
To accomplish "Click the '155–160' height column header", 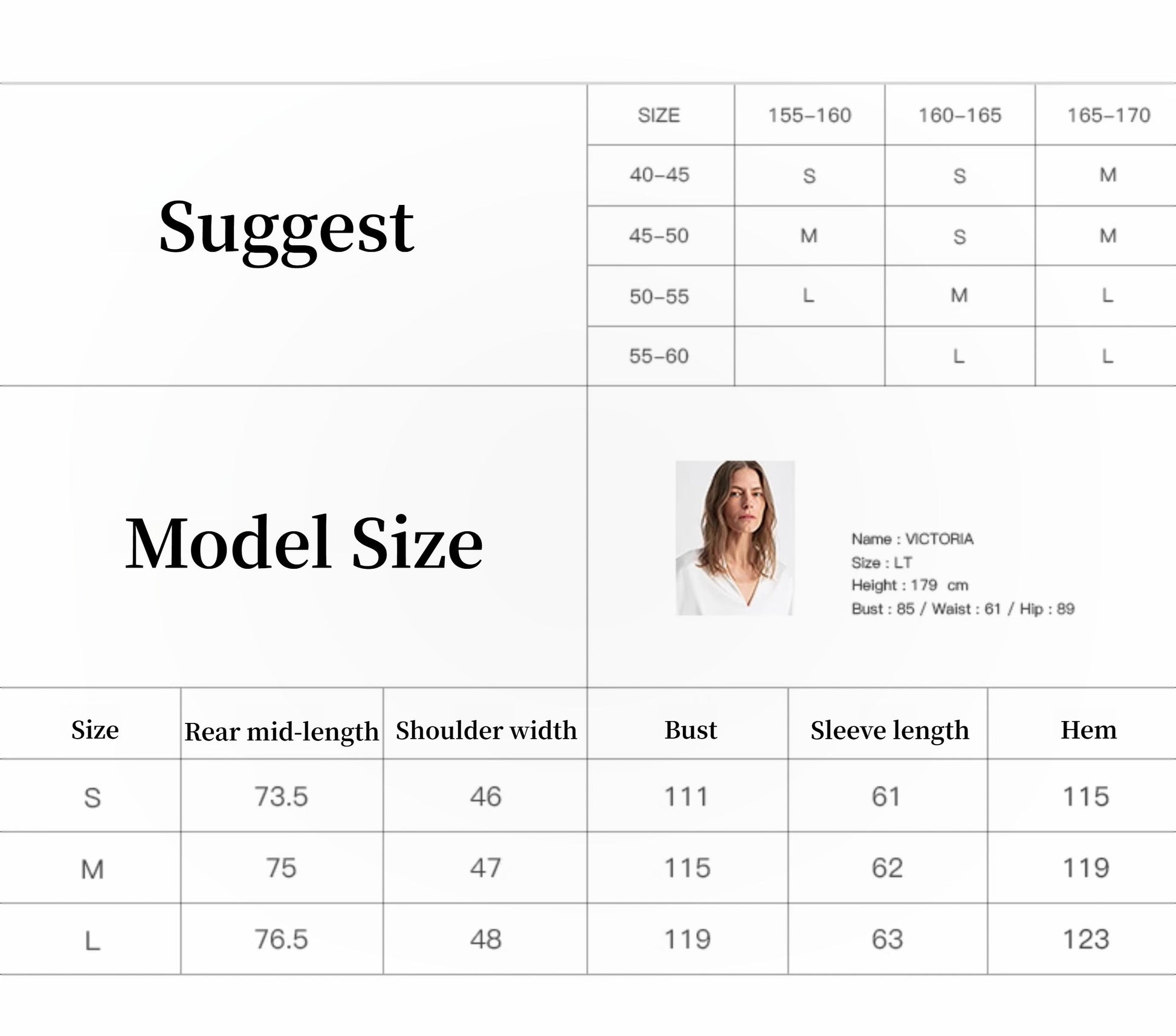I will click(809, 115).
